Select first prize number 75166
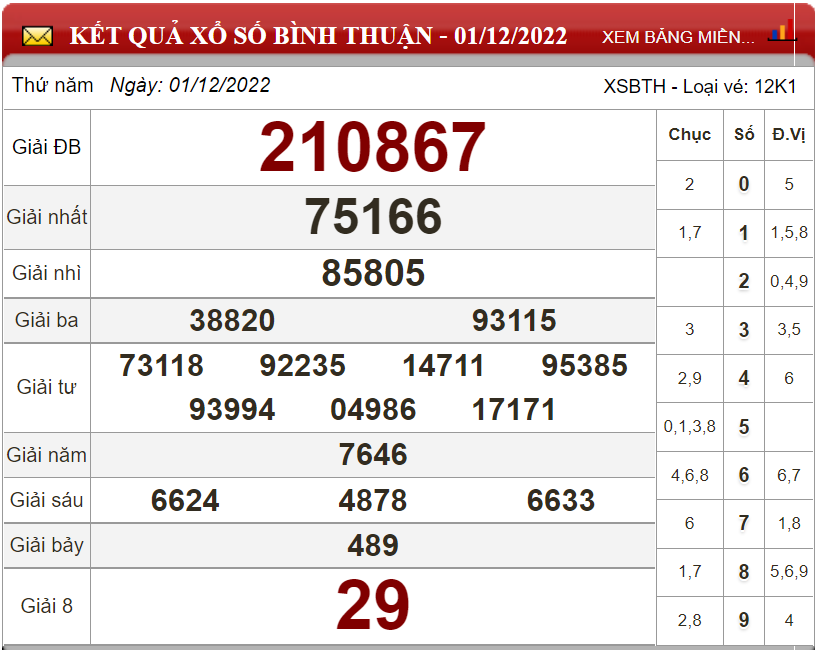Screen dimensions: 818x650 (373, 216)
